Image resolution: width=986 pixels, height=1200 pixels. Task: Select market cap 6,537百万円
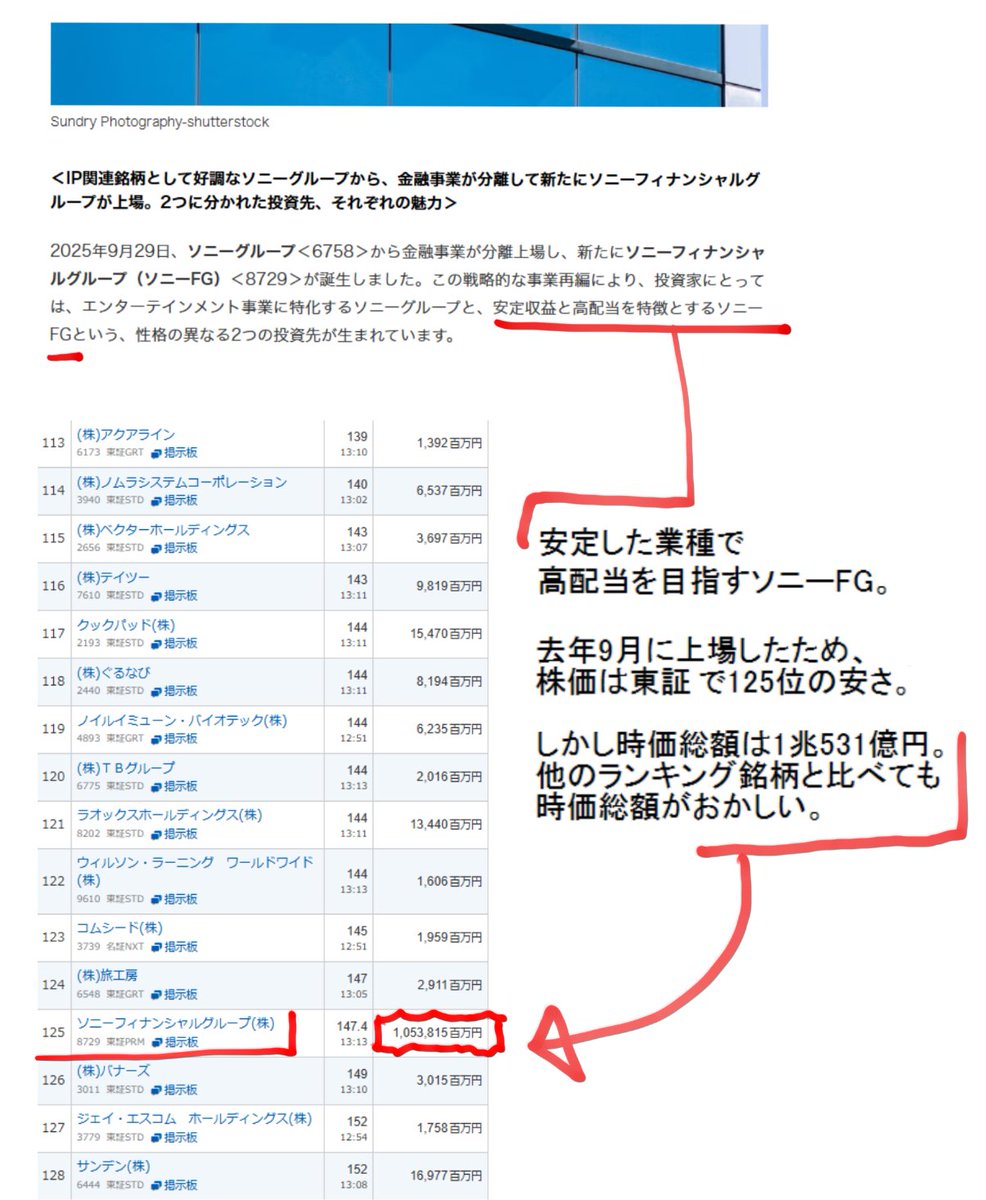click(x=450, y=491)
